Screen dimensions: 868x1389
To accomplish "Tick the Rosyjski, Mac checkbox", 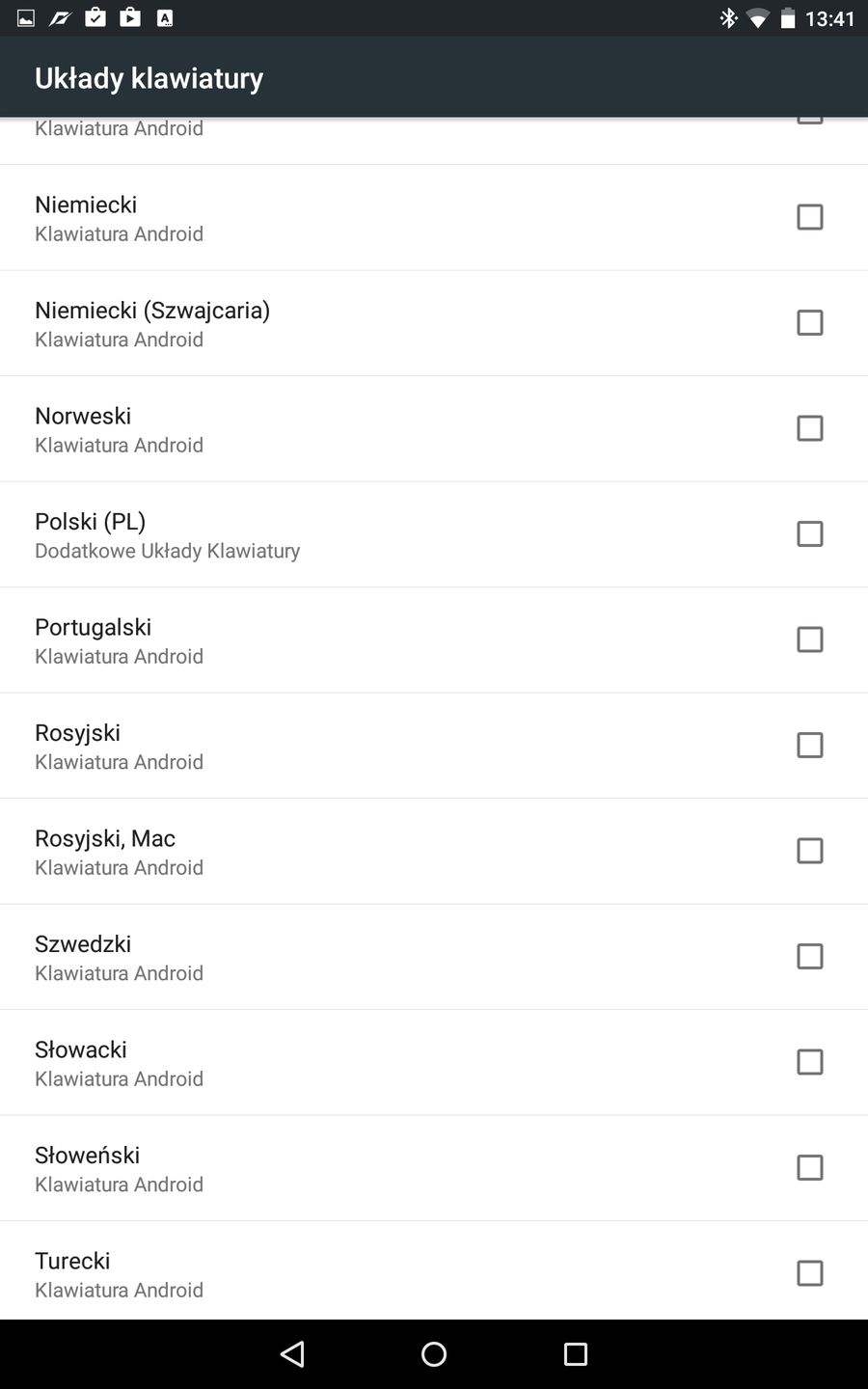I will pos(810,851).
